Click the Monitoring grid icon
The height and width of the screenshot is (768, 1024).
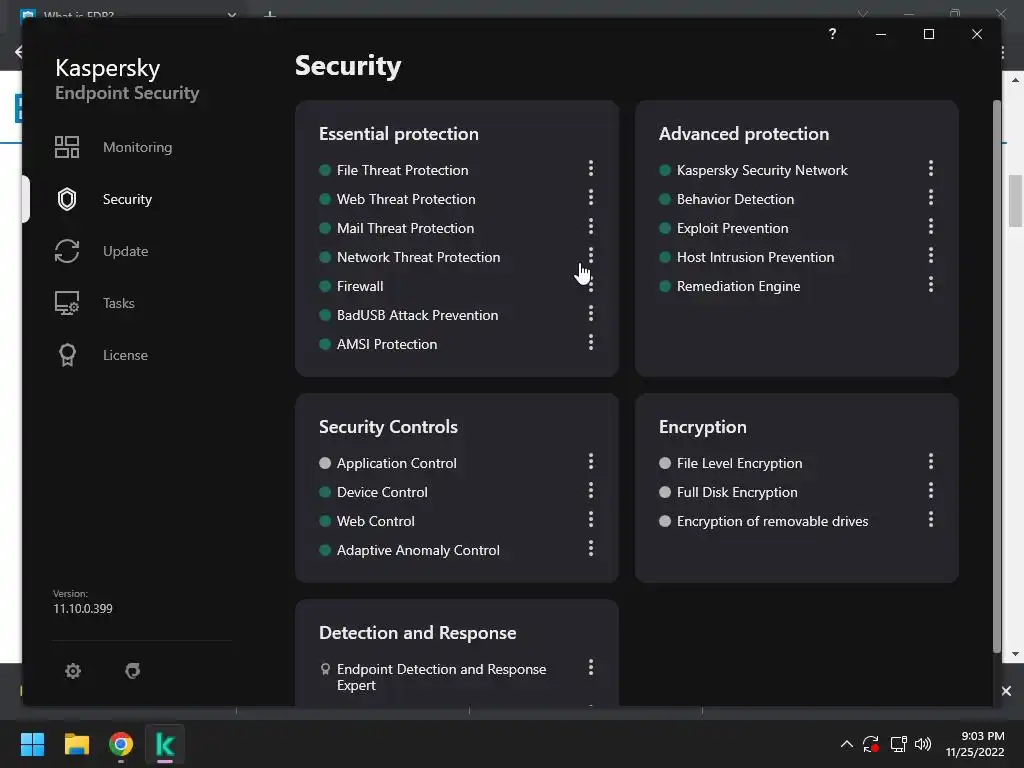click(67, 147)
